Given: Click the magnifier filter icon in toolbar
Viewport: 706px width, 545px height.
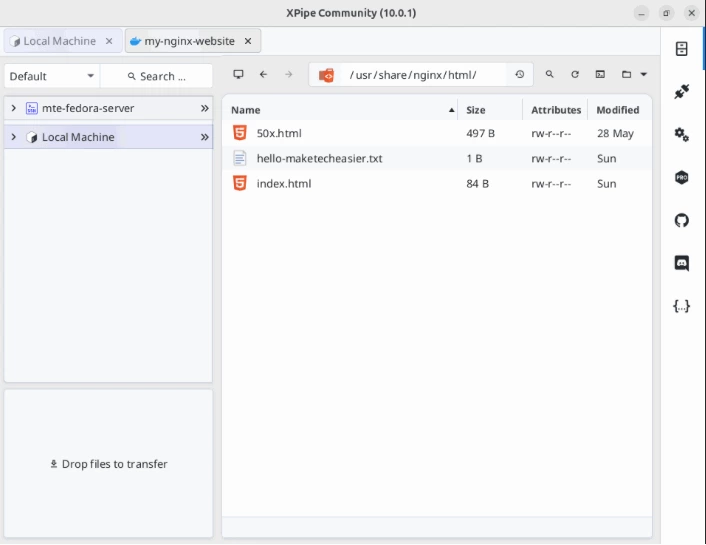Looking at the screenshot, I should (x=549, y=74).
